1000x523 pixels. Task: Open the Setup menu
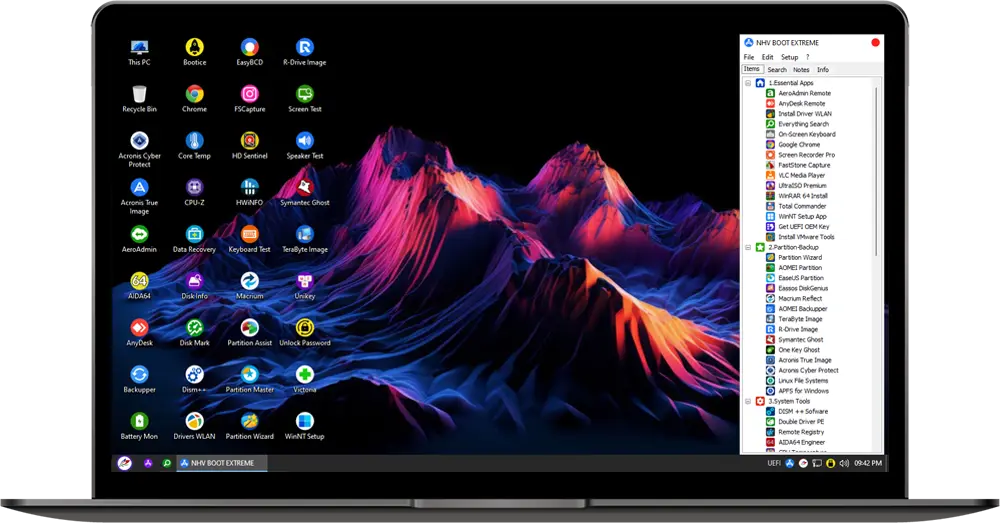(x=790, y=57)
